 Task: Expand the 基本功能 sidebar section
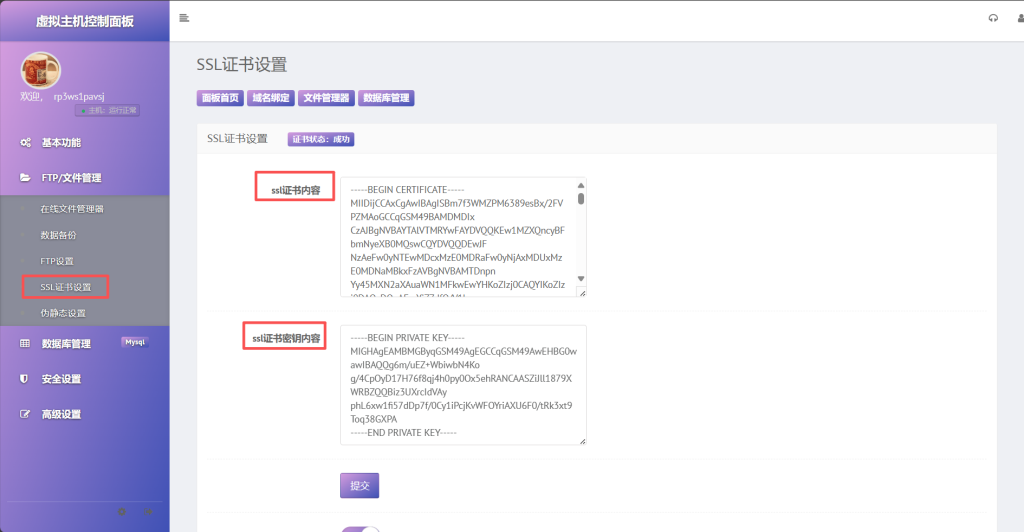click(x=62, y=143)
